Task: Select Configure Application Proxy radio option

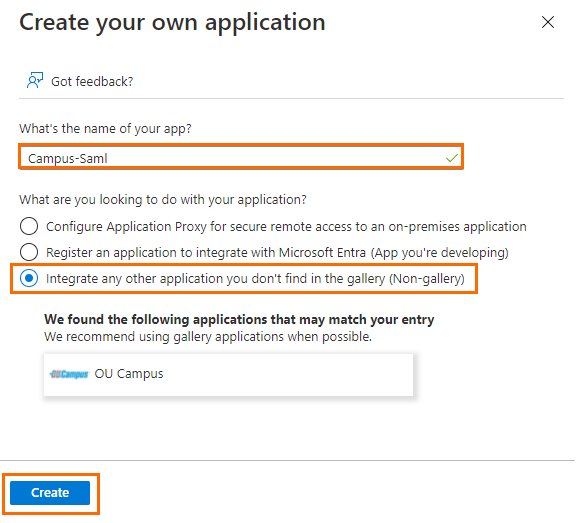Action: click(29, 226)
